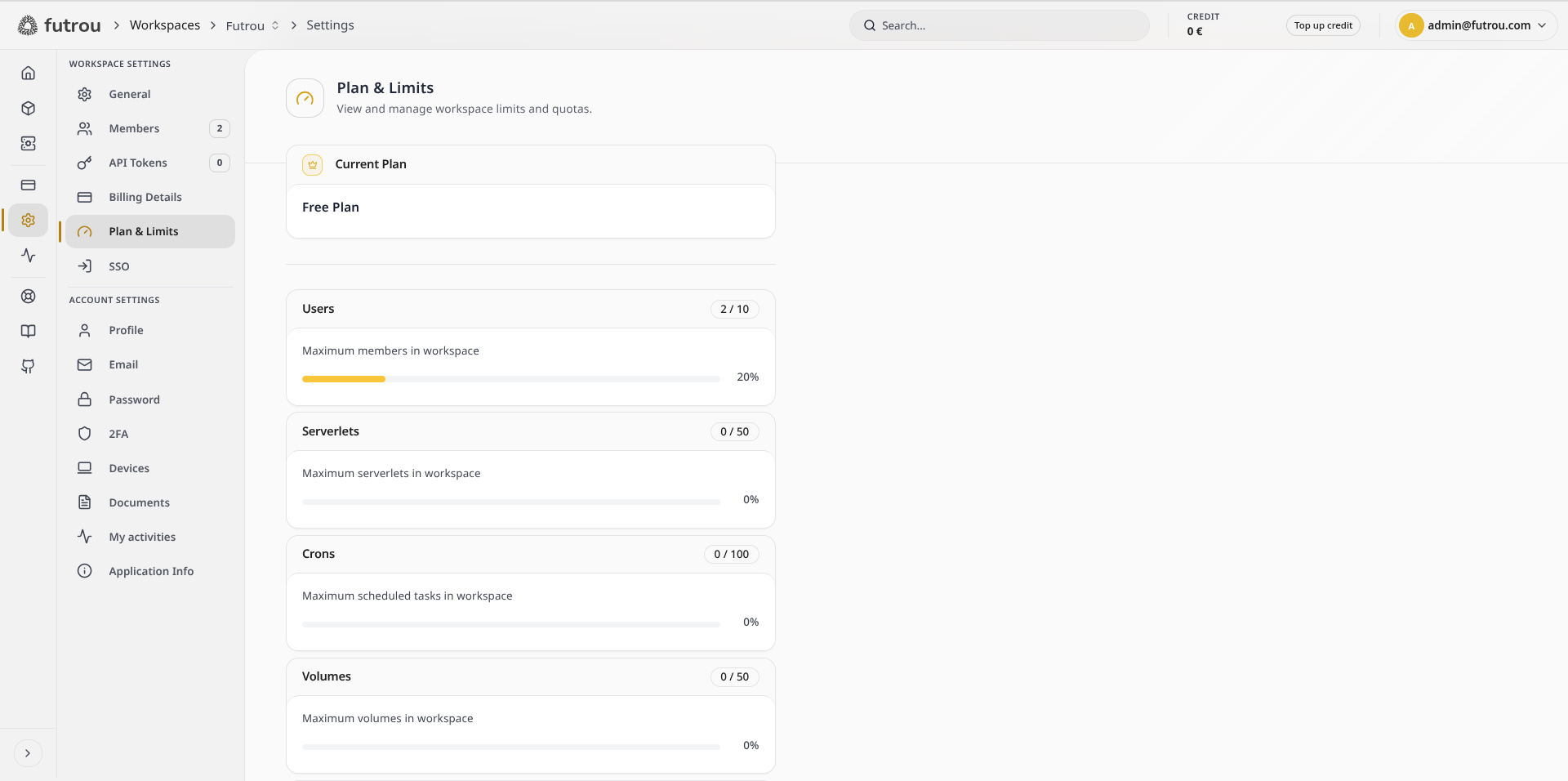Open the settings gear in left rail
This screenshot has height=781, width=1568.
(28, 221)
